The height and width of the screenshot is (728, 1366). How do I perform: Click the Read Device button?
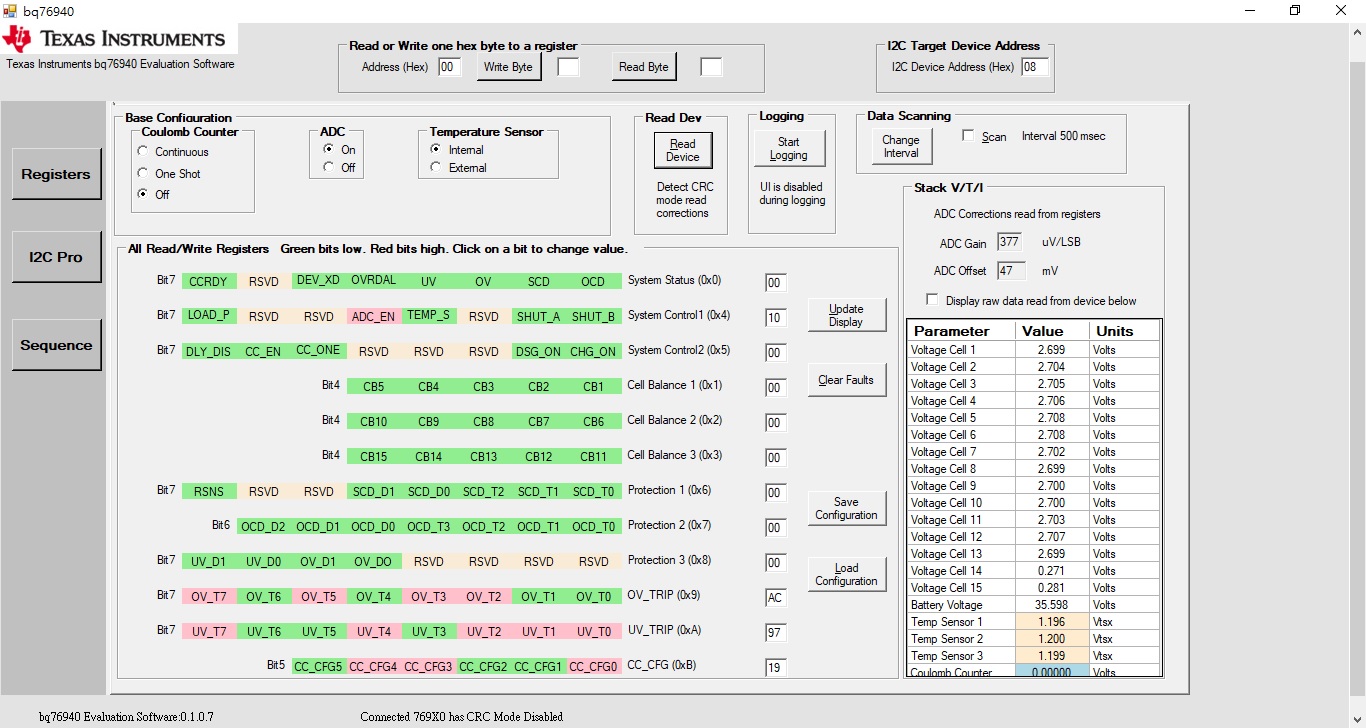tap(683, 150)
